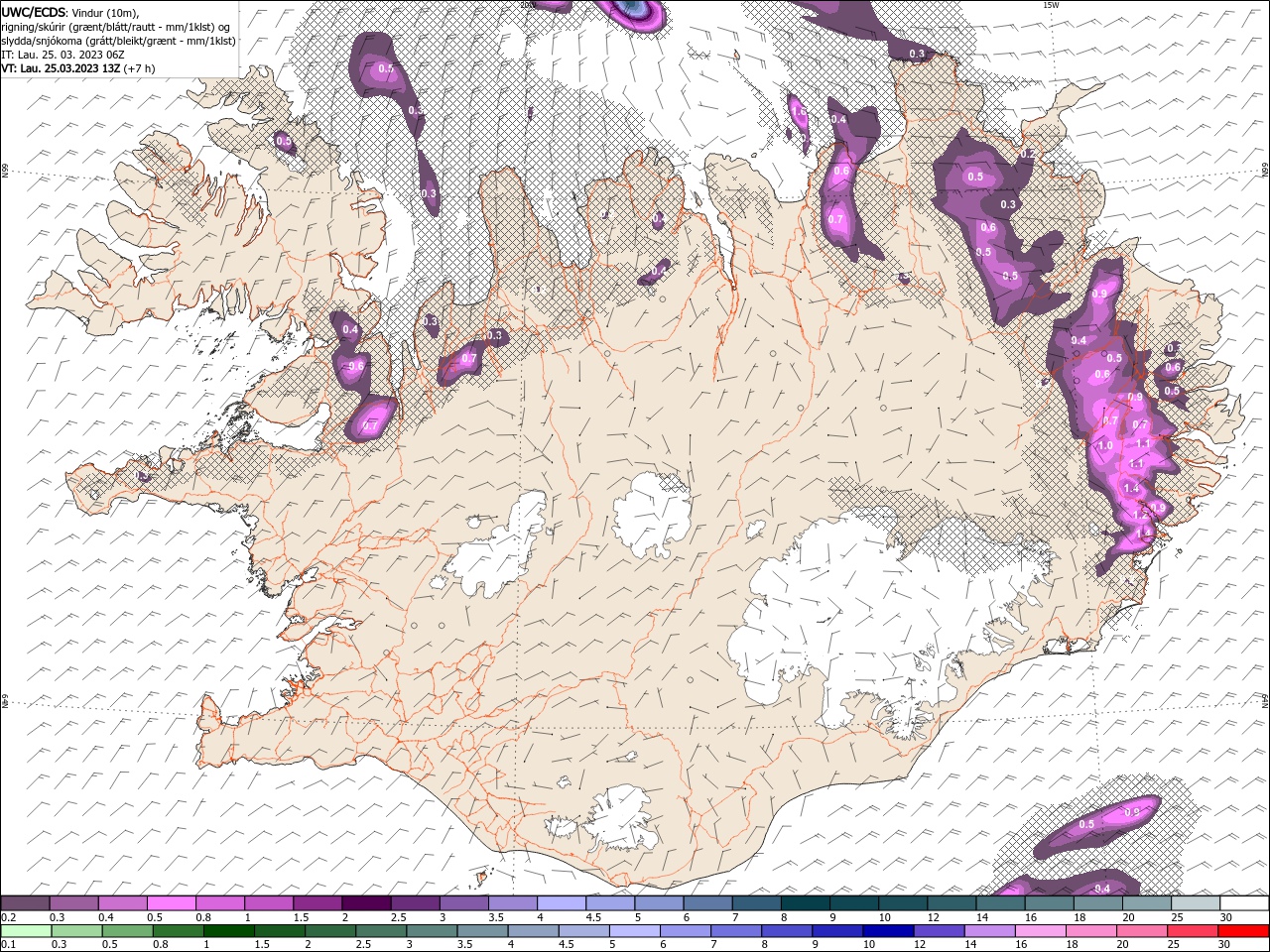Click the '0.1' label under rain legend

pyautogui.click(x=7, y=944)
